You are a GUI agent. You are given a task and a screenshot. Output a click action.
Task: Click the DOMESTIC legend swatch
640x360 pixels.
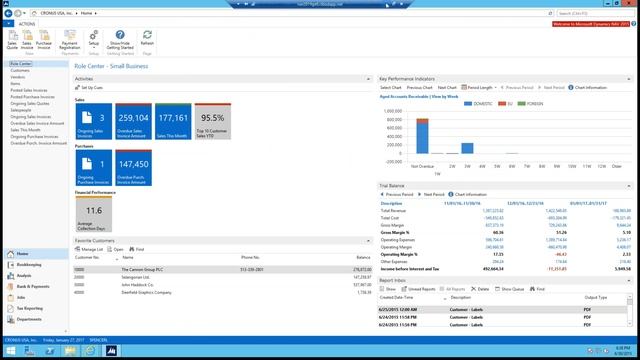(468, 104)
